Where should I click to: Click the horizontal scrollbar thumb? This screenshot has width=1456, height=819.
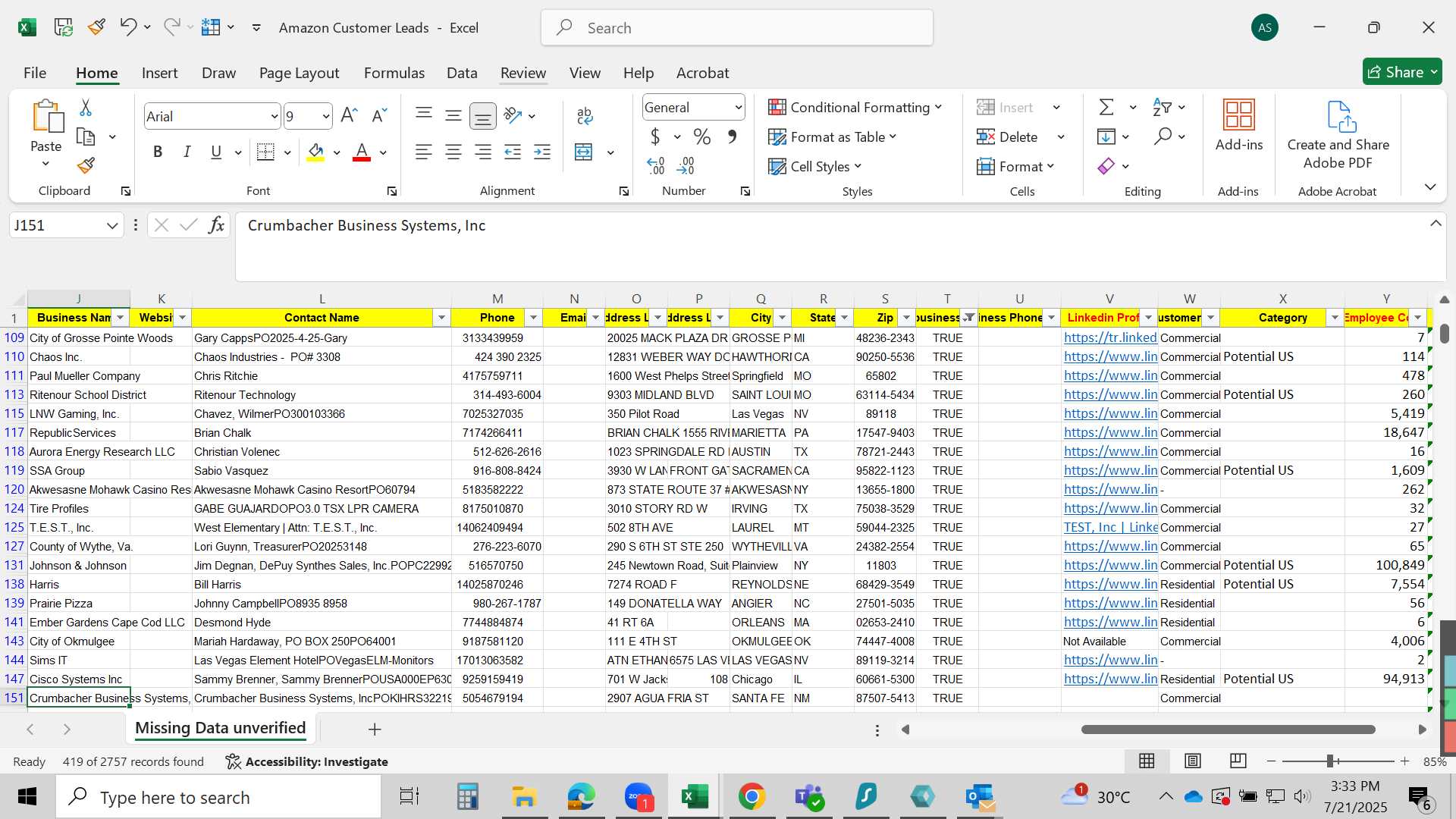coord(1228,730)
